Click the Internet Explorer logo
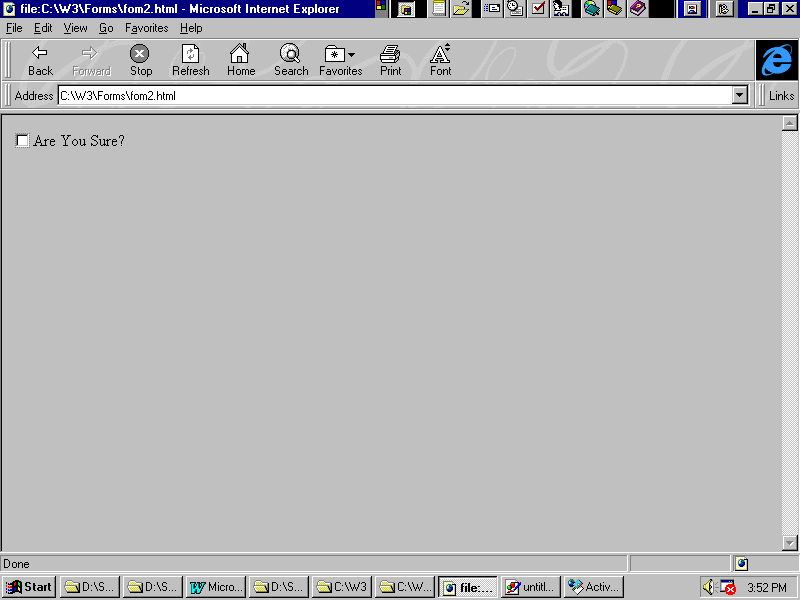 pyautogui.click(x=776, y=60)
